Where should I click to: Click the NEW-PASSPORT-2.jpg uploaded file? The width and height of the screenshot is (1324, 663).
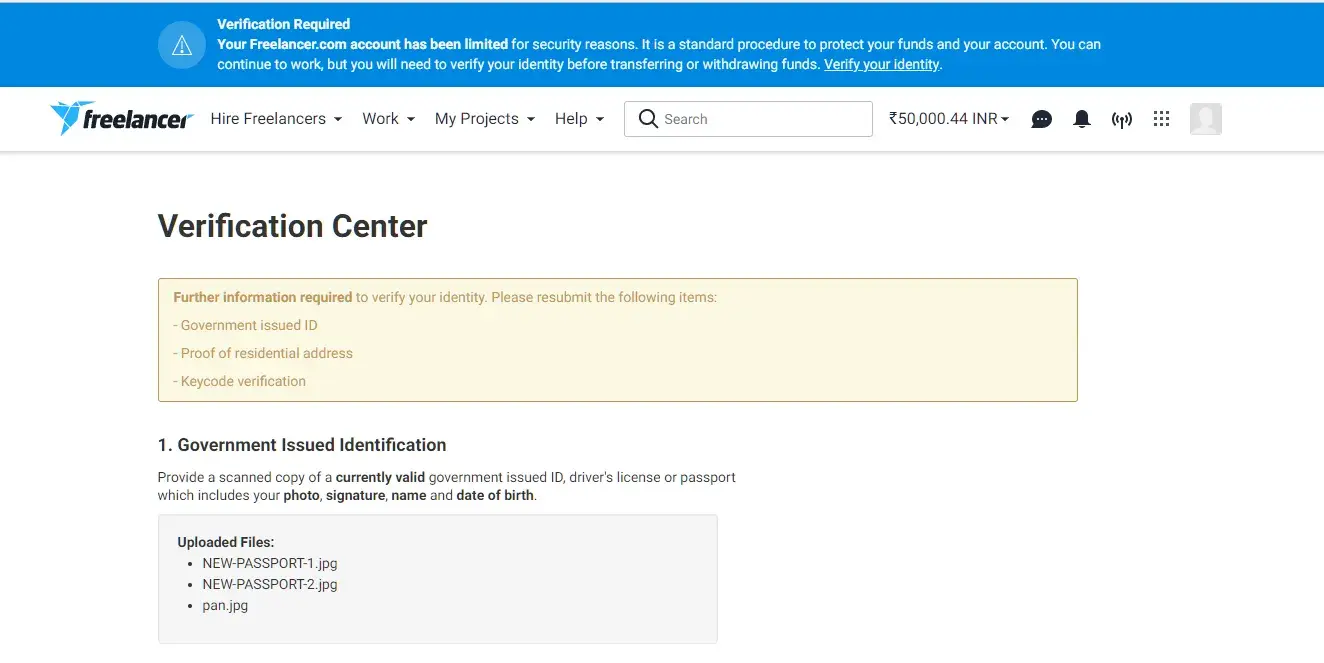[x=270, y=584]
